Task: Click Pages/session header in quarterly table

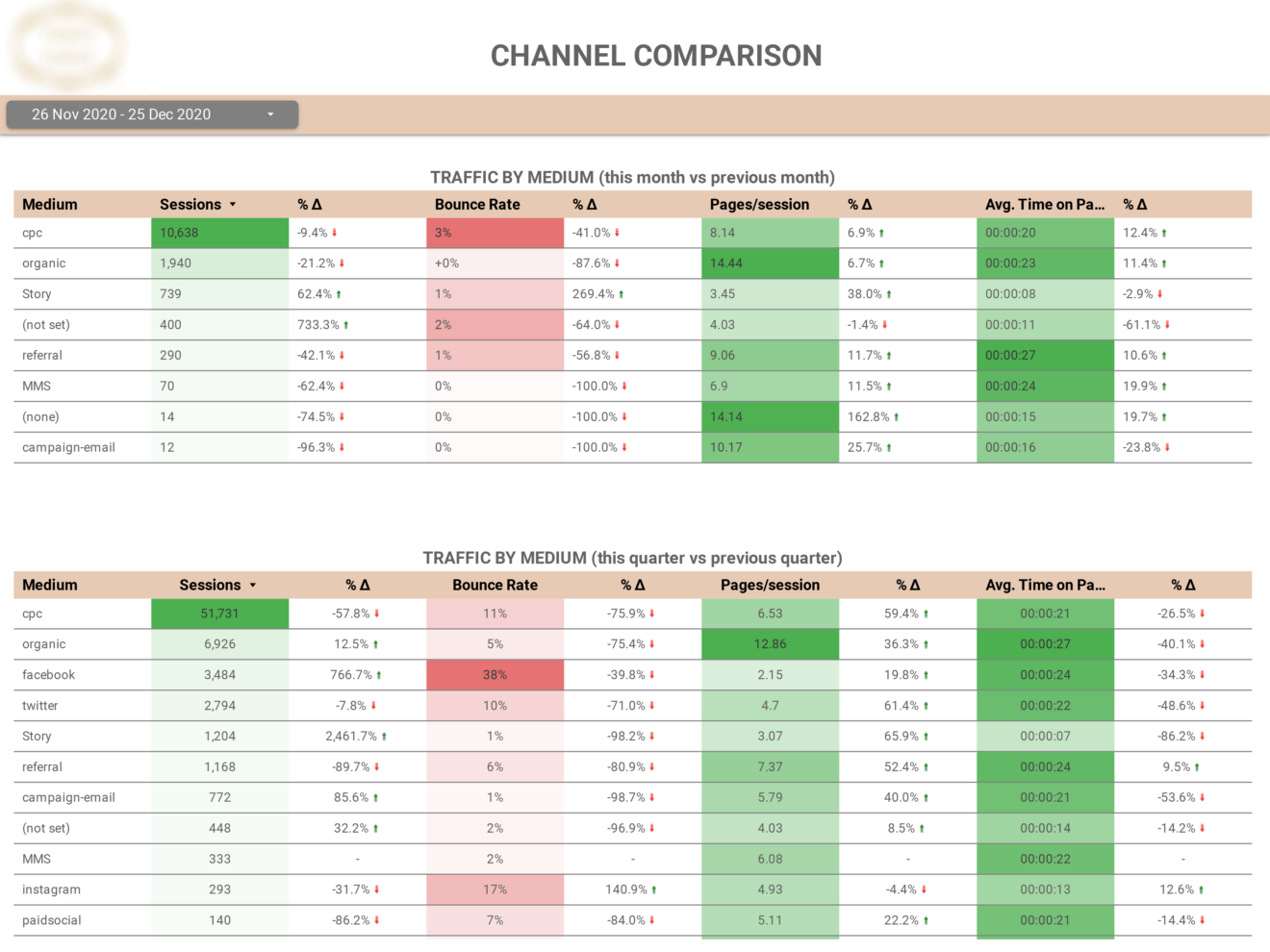Action: [770, 585]
